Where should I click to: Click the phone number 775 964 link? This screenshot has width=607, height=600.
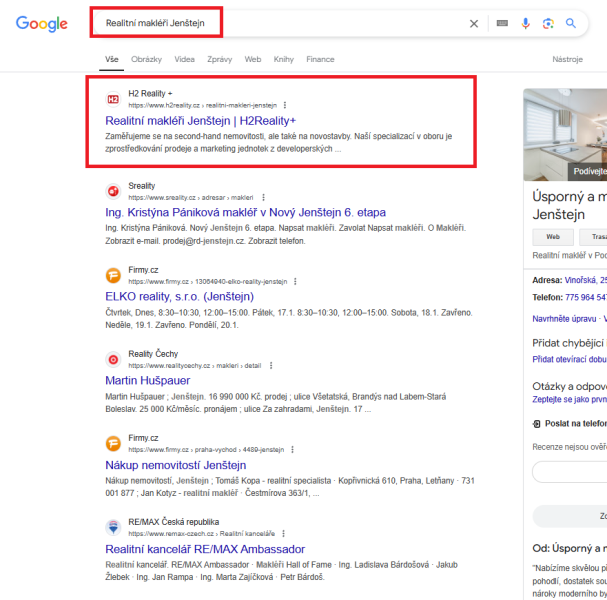click(x=585, y=297)
